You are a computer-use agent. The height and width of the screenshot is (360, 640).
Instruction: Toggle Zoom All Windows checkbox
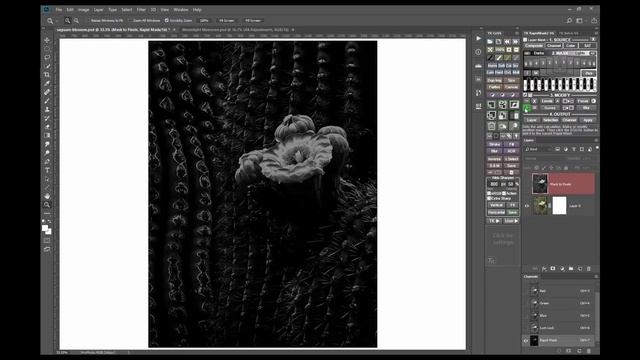click(x=131, y=20)
